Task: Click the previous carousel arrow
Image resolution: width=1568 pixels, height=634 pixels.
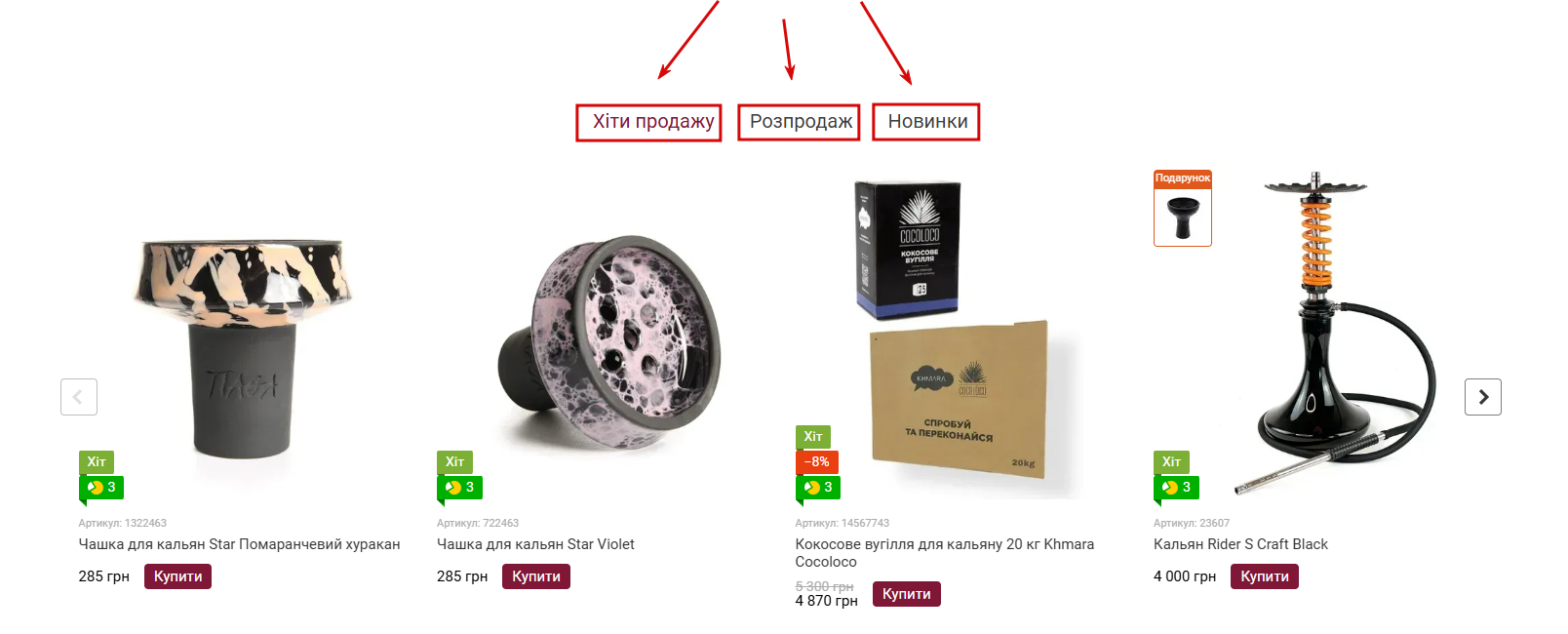Action: tap(79, 397)
